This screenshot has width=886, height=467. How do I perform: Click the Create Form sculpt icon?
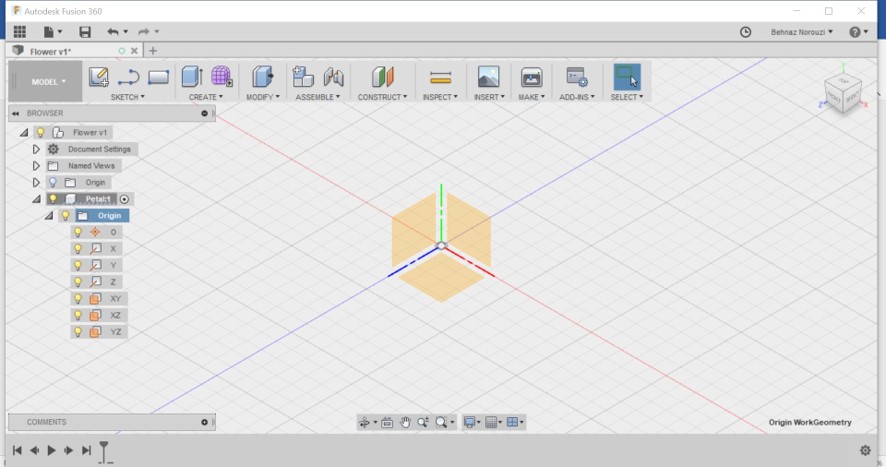pyautogui.click(x=222, y=76)
